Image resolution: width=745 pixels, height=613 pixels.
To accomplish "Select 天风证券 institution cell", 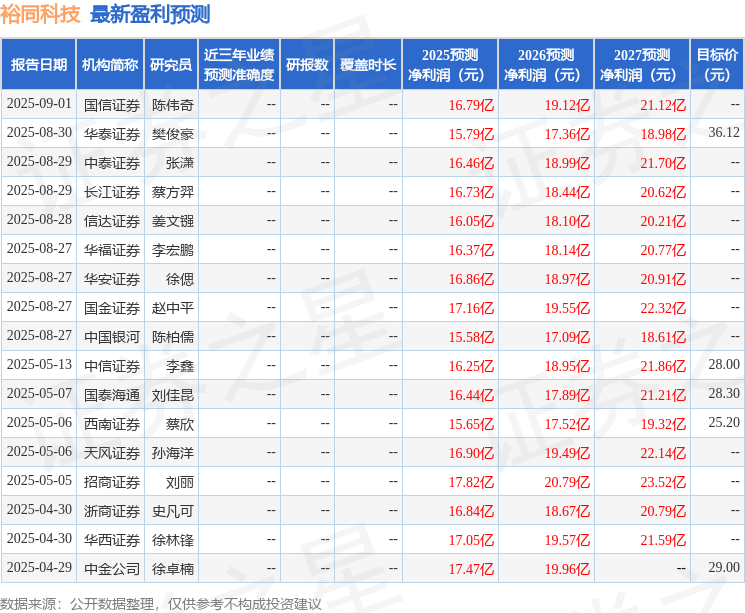I will coord(112,452).
